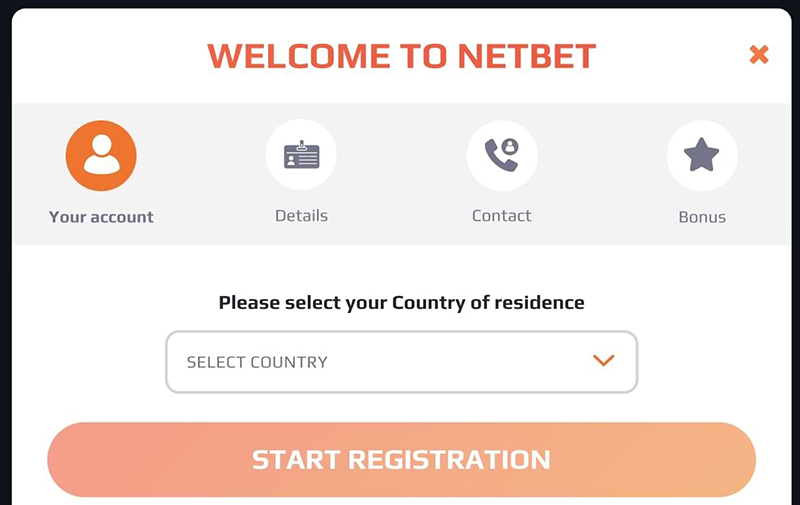Select the Bonus step label
This screenshot has width=800, height=505.
pyautogui.click(x=702, y=217)
